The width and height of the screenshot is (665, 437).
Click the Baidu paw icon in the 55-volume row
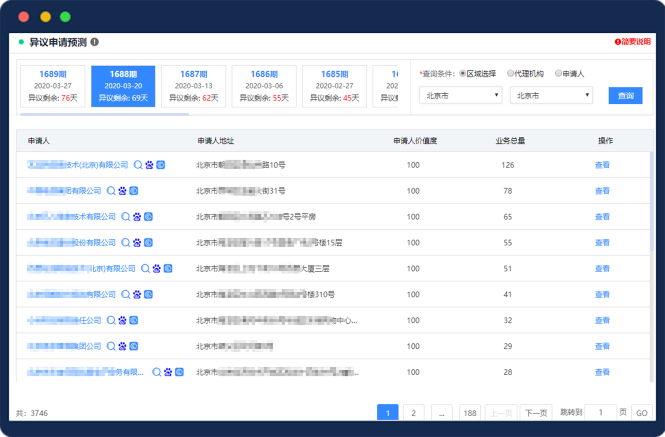click(137, 243)
